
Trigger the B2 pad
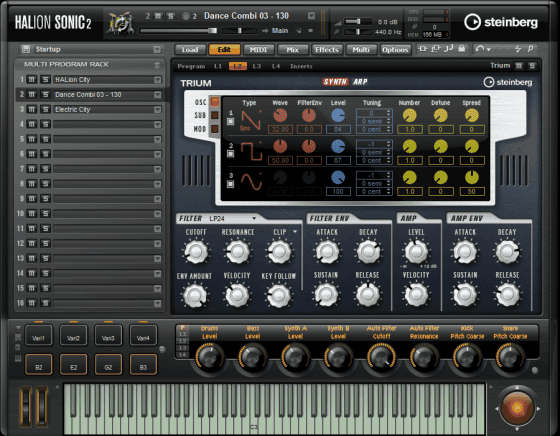[x=39, y=365]
